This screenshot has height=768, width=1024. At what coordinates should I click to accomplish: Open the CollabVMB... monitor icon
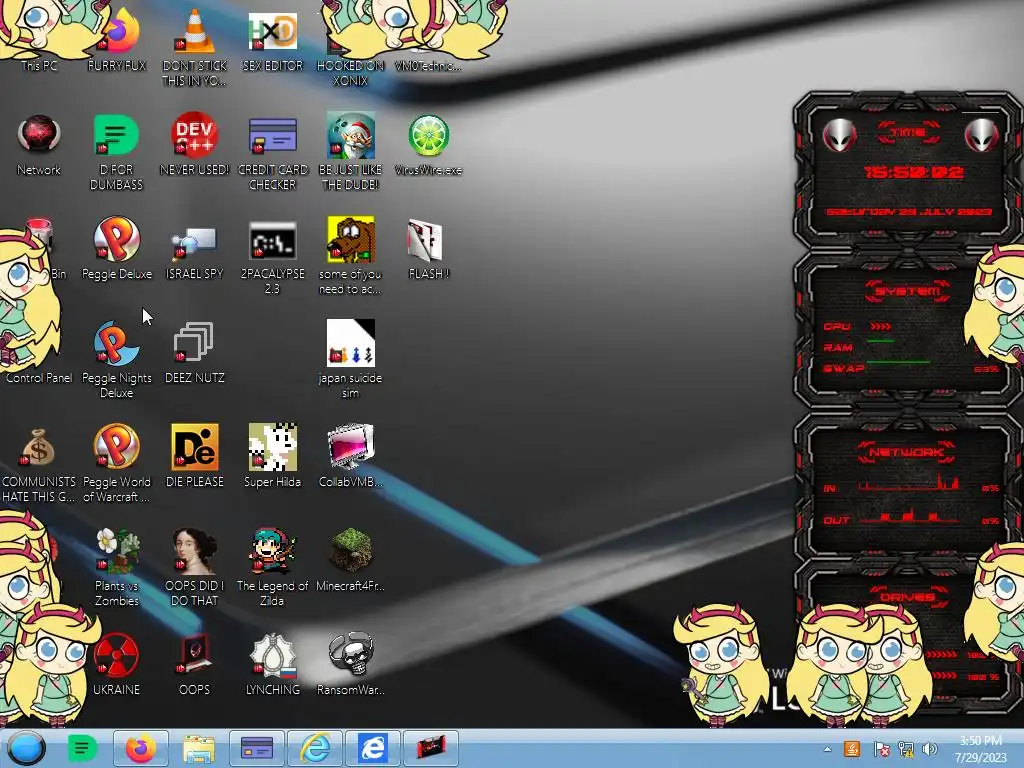pyautogui.click(x=351, y=447)
